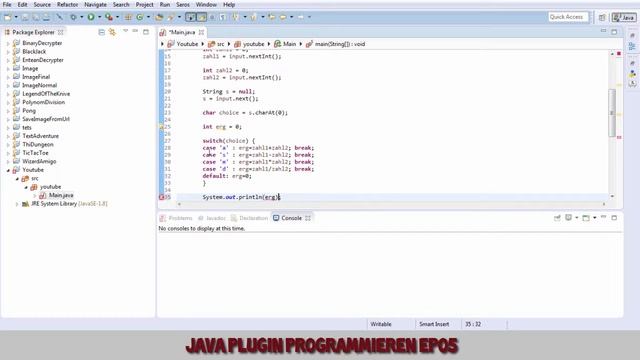
Task: Open the File menu
Action: click(7, 4)
